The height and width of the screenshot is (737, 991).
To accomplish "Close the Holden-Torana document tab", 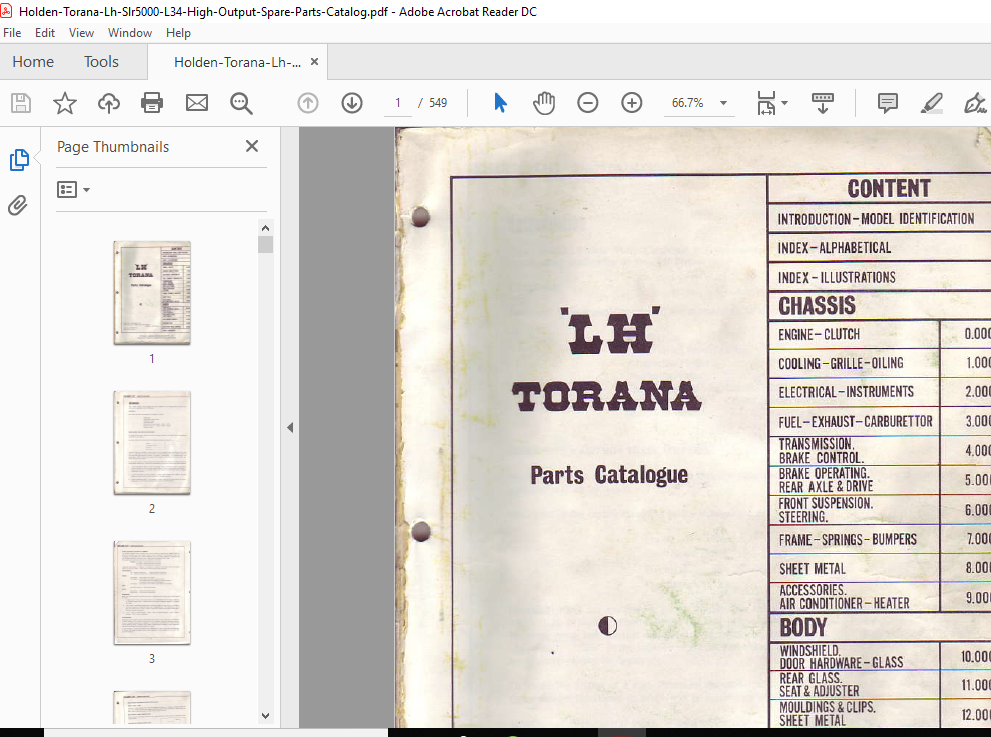I will 314,61.
